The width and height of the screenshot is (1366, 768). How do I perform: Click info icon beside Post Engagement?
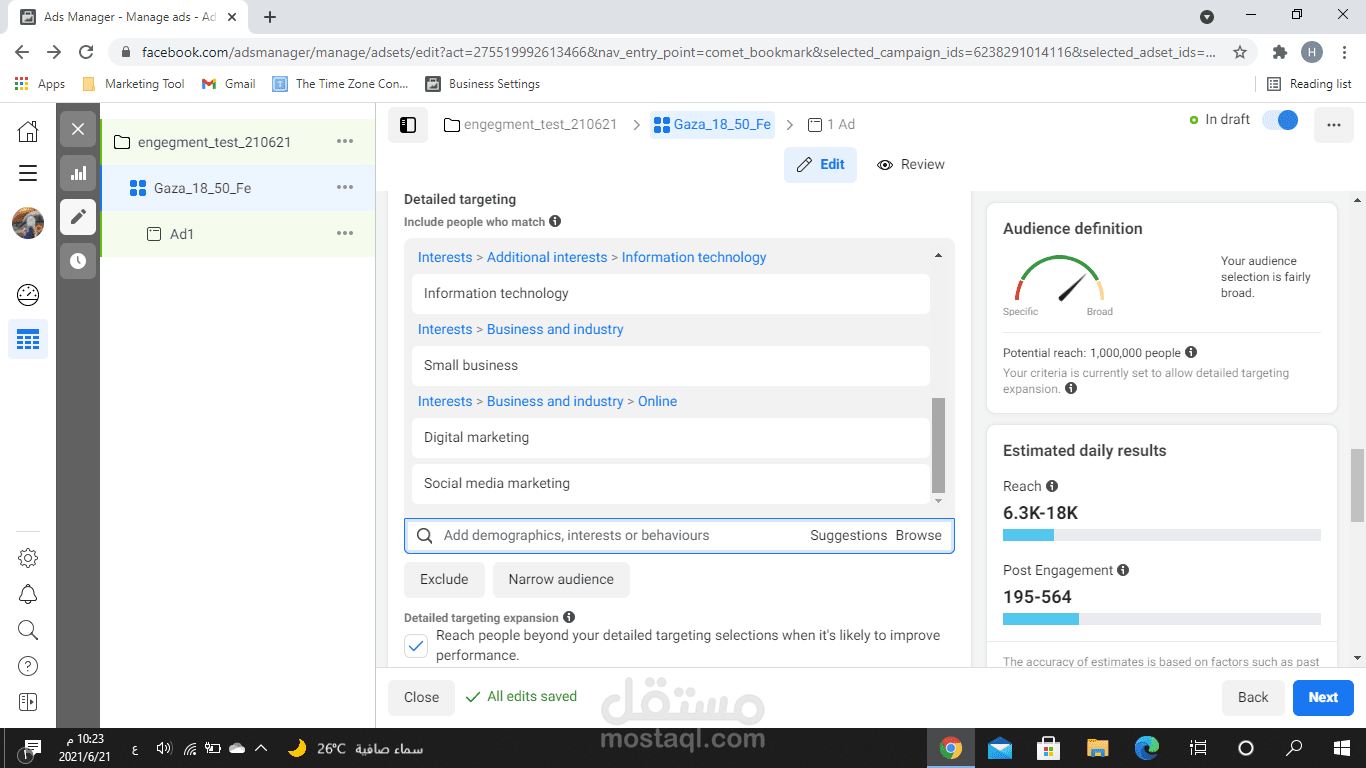[1123, 570]
